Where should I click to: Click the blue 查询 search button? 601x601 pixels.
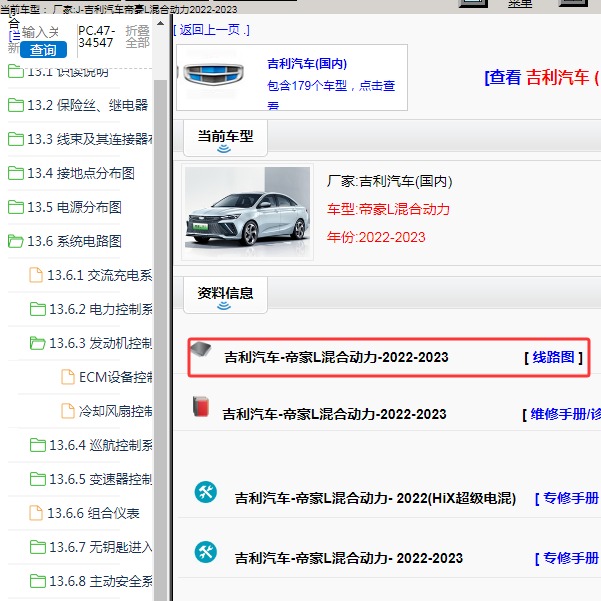[x=43, y=50]
